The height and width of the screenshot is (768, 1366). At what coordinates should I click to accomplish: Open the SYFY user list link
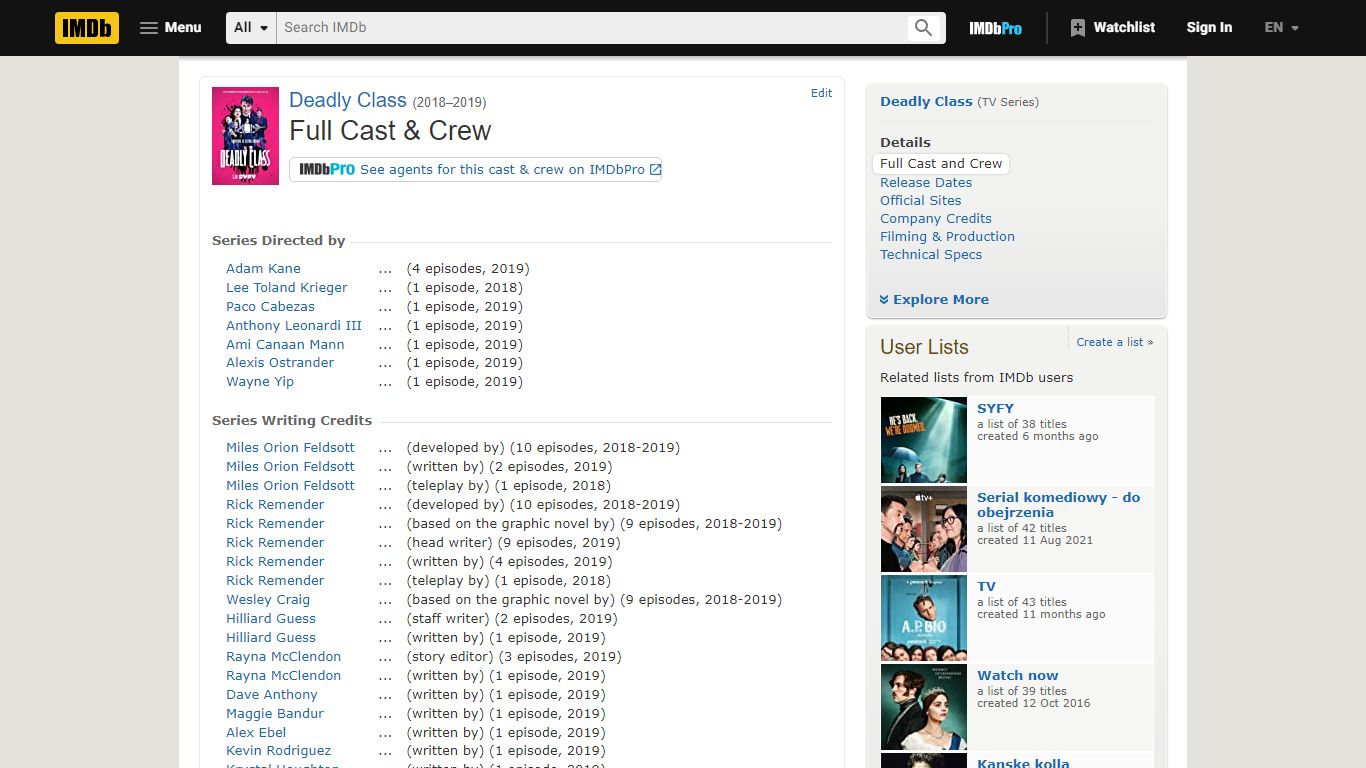[x=995, y=409]
